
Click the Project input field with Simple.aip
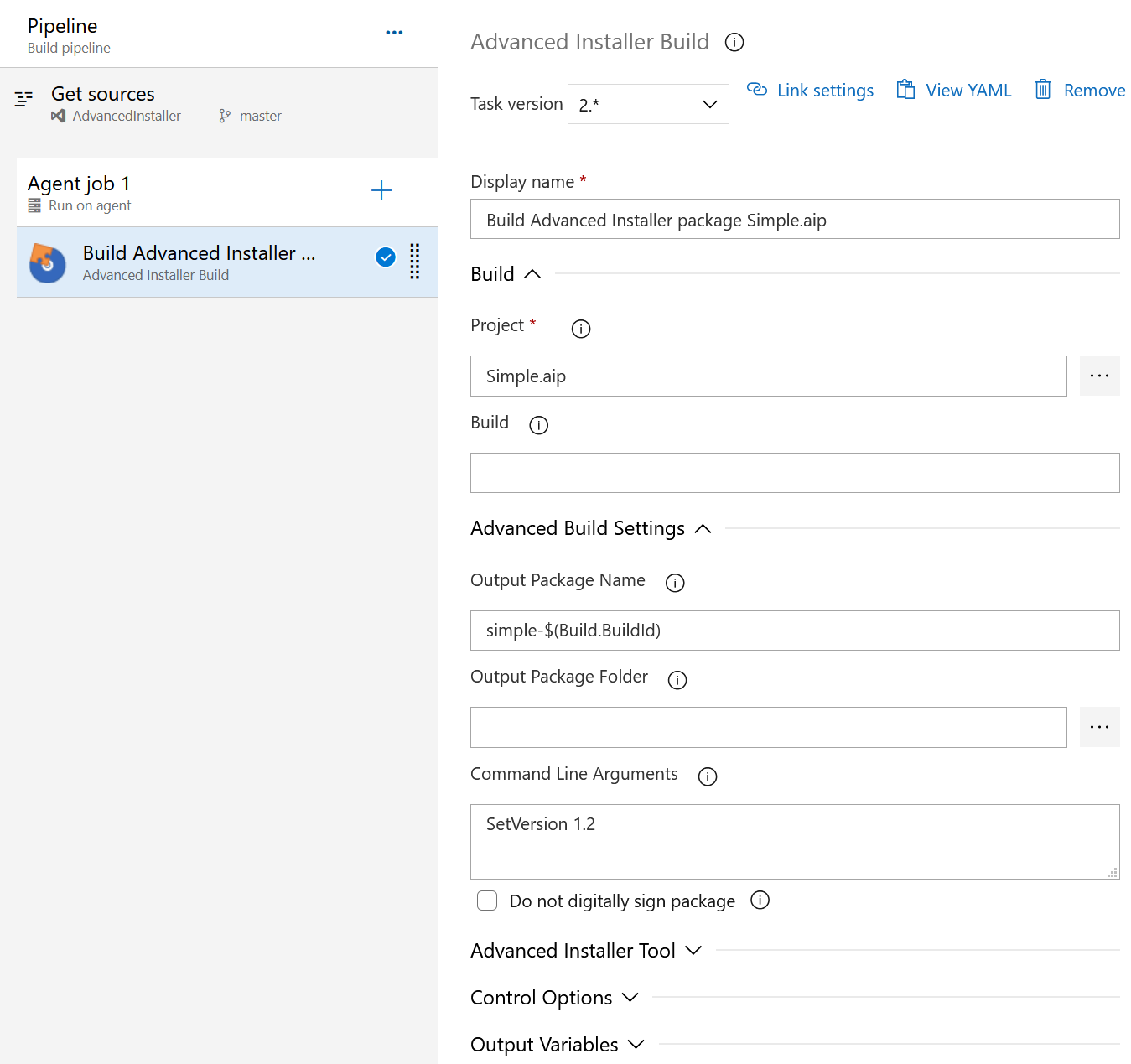tap(769, 376)
